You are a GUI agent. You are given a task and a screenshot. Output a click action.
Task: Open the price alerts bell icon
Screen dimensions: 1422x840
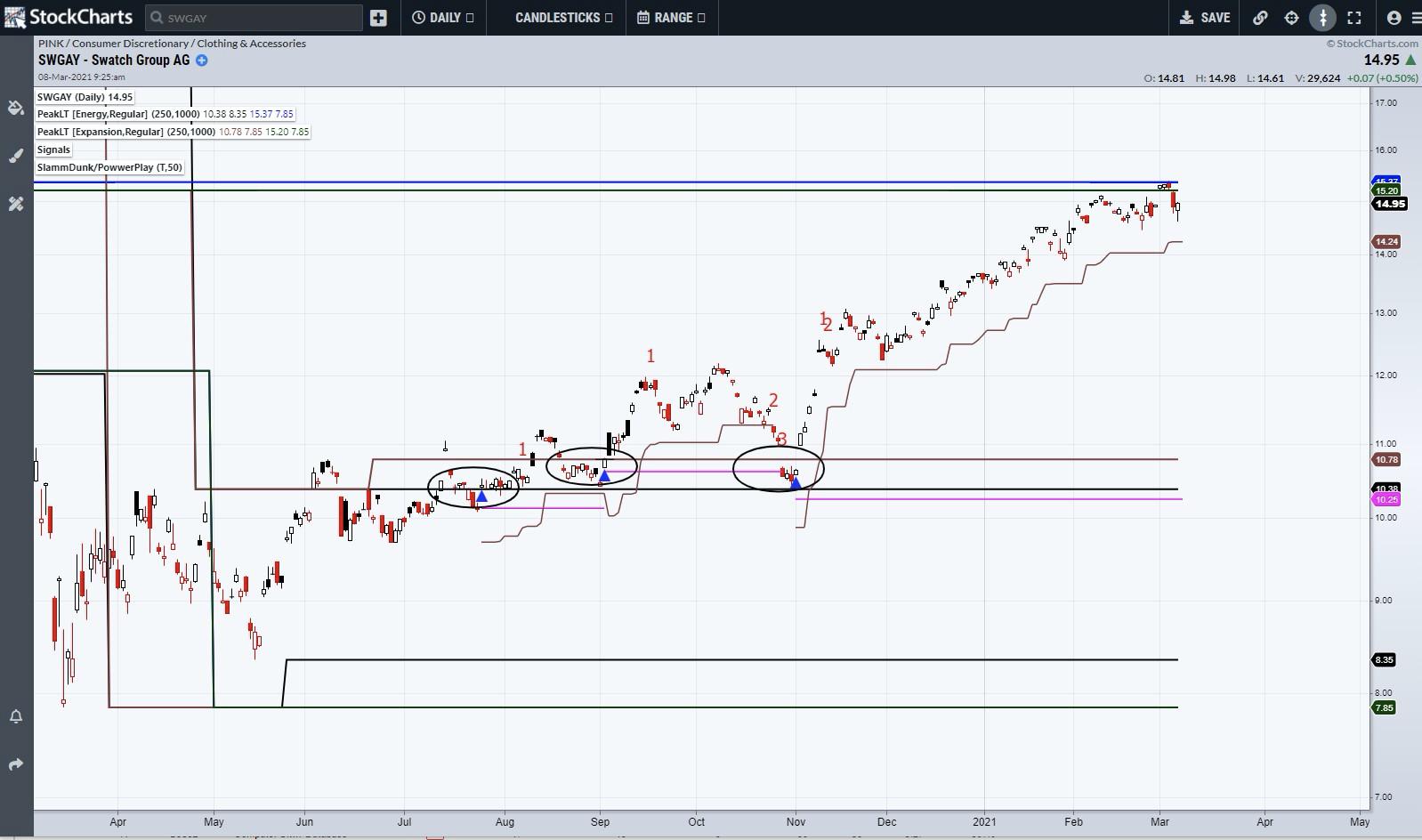click(x=15, y=716)
